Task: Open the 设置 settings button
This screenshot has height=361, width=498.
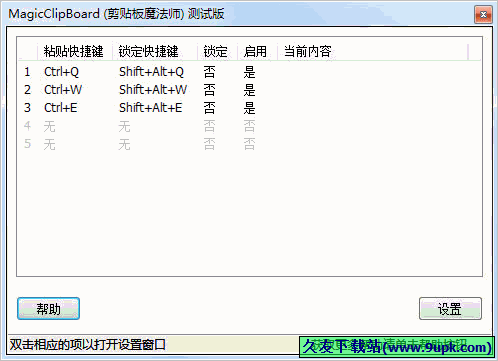Action: pyautogui.click(x=450, y=308)
